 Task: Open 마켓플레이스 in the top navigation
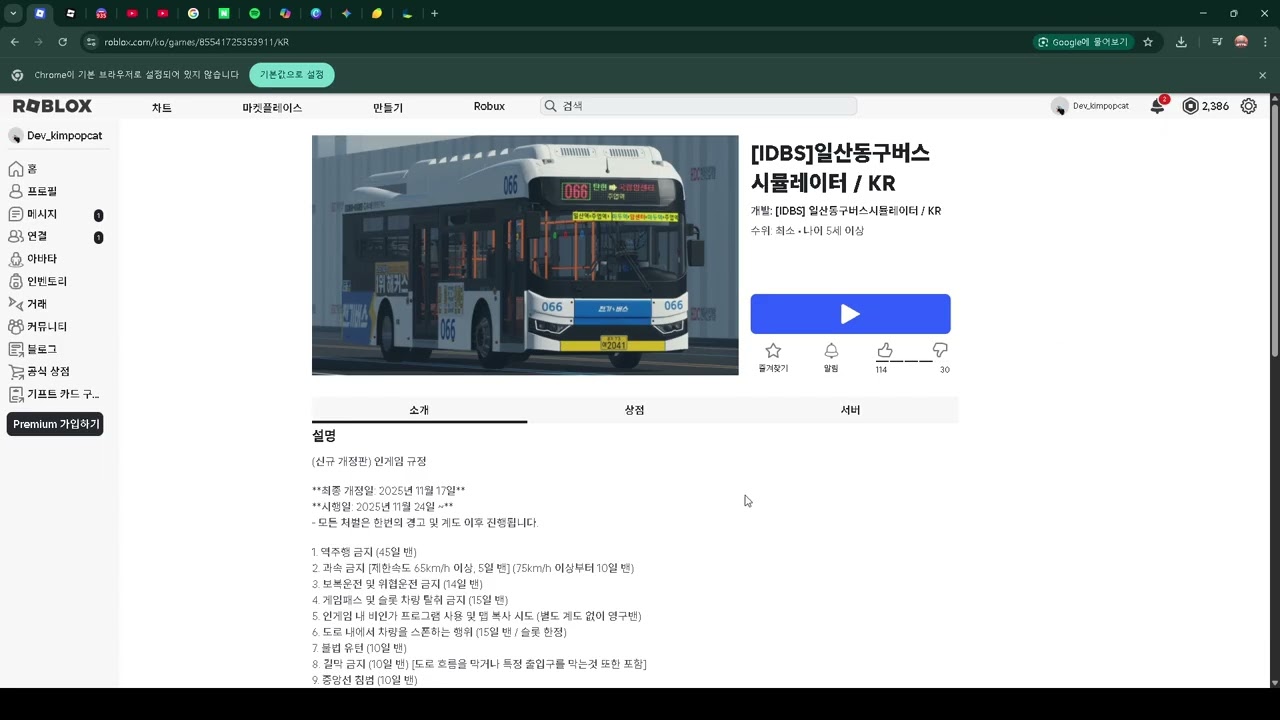(x=272, y=107)
